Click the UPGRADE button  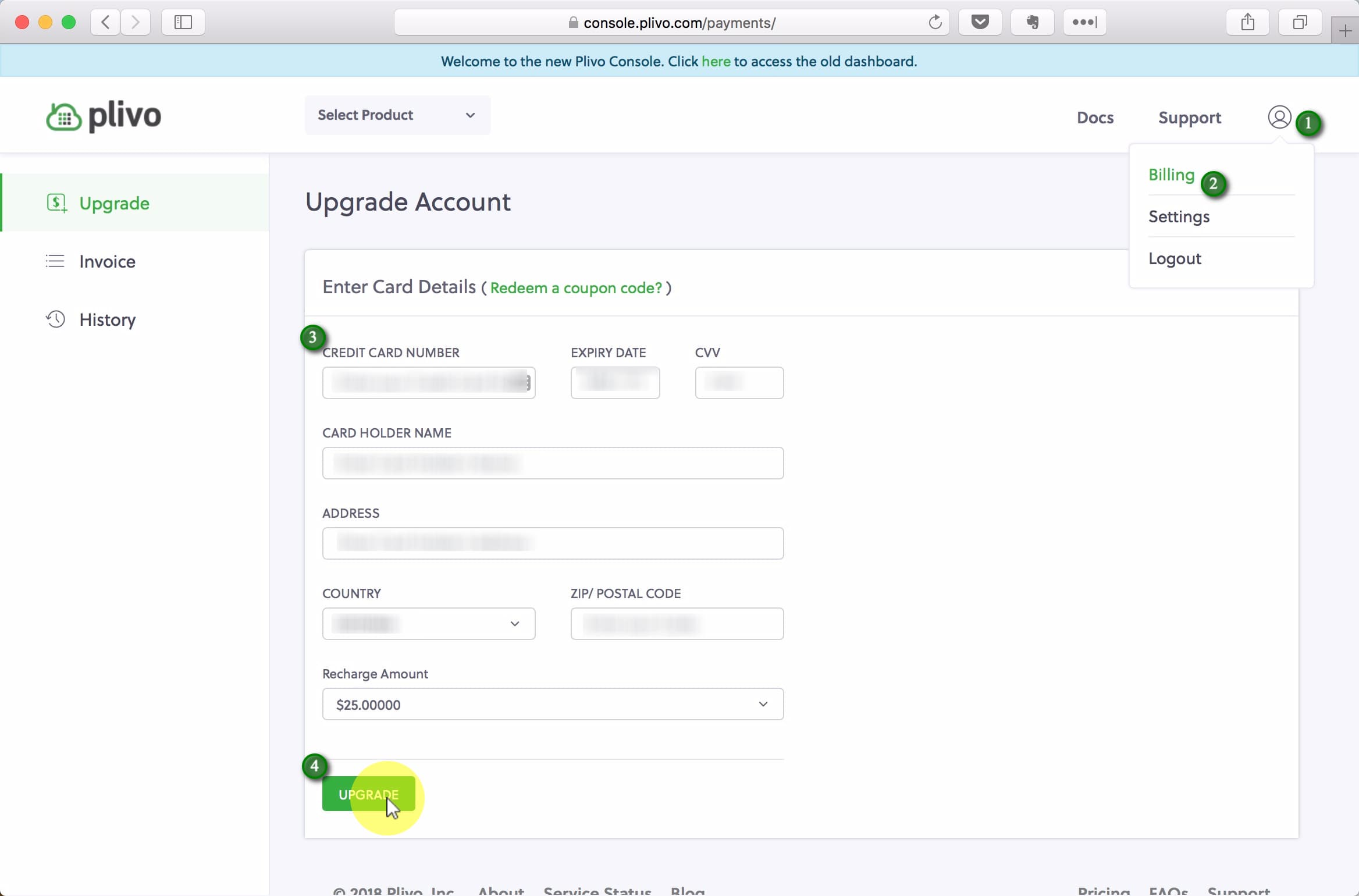click(x=368, y=794)
